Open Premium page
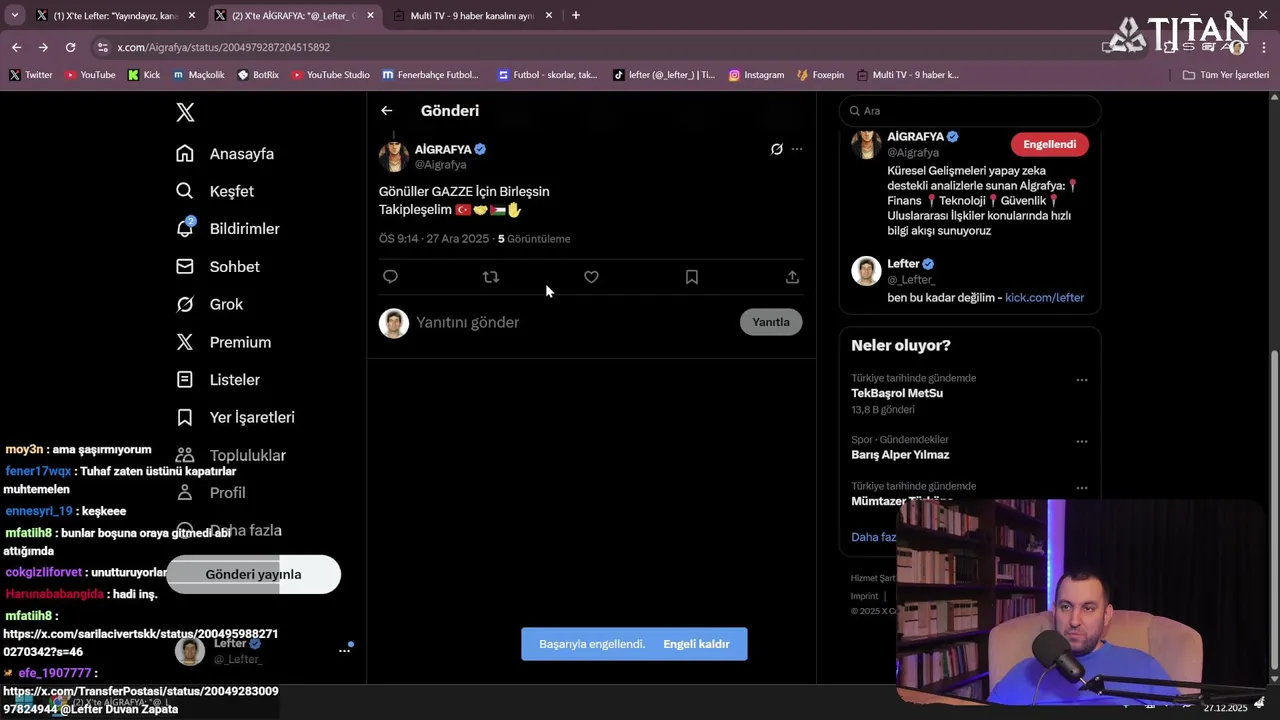Screen dimensions: 1280x720 [x=224, y=342]
